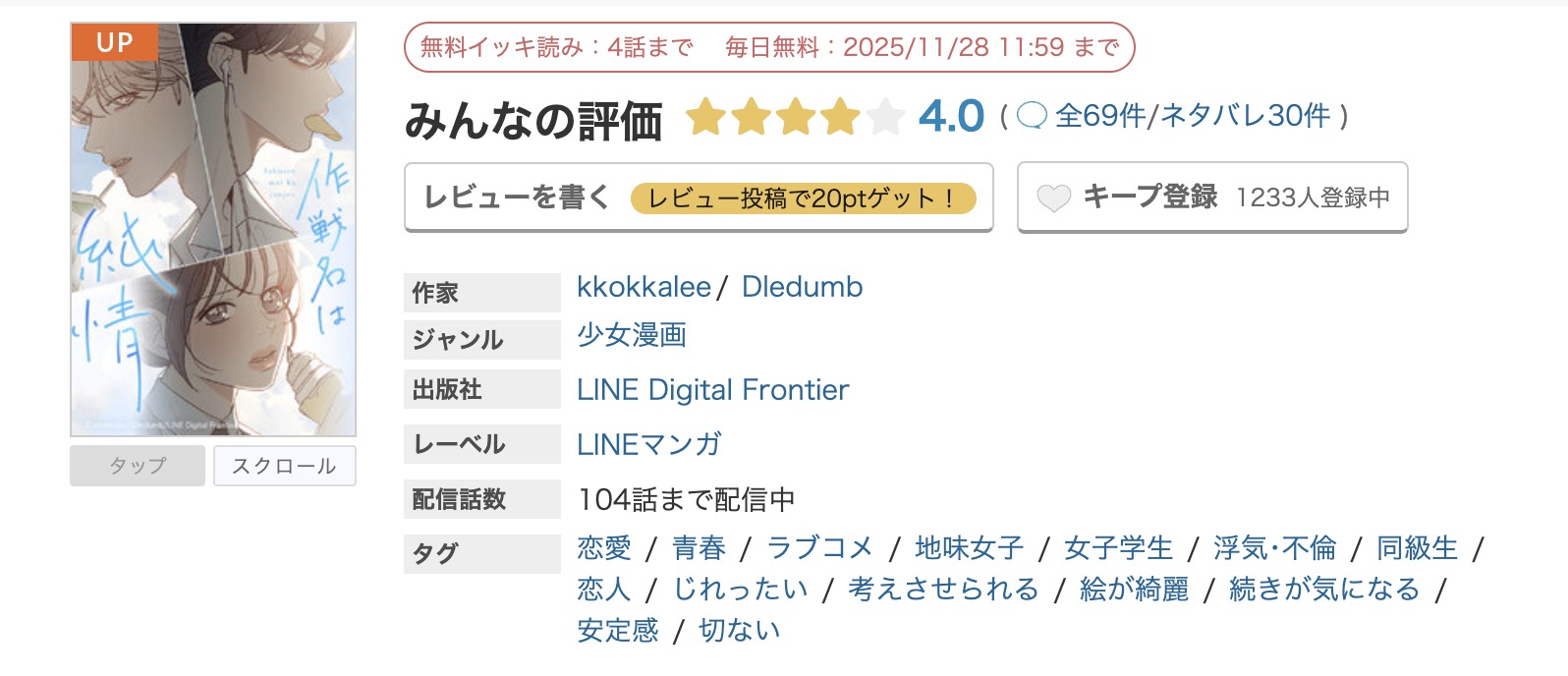
Task: Open LINE Digital Frontier publisher page
Action: point(713,389)
